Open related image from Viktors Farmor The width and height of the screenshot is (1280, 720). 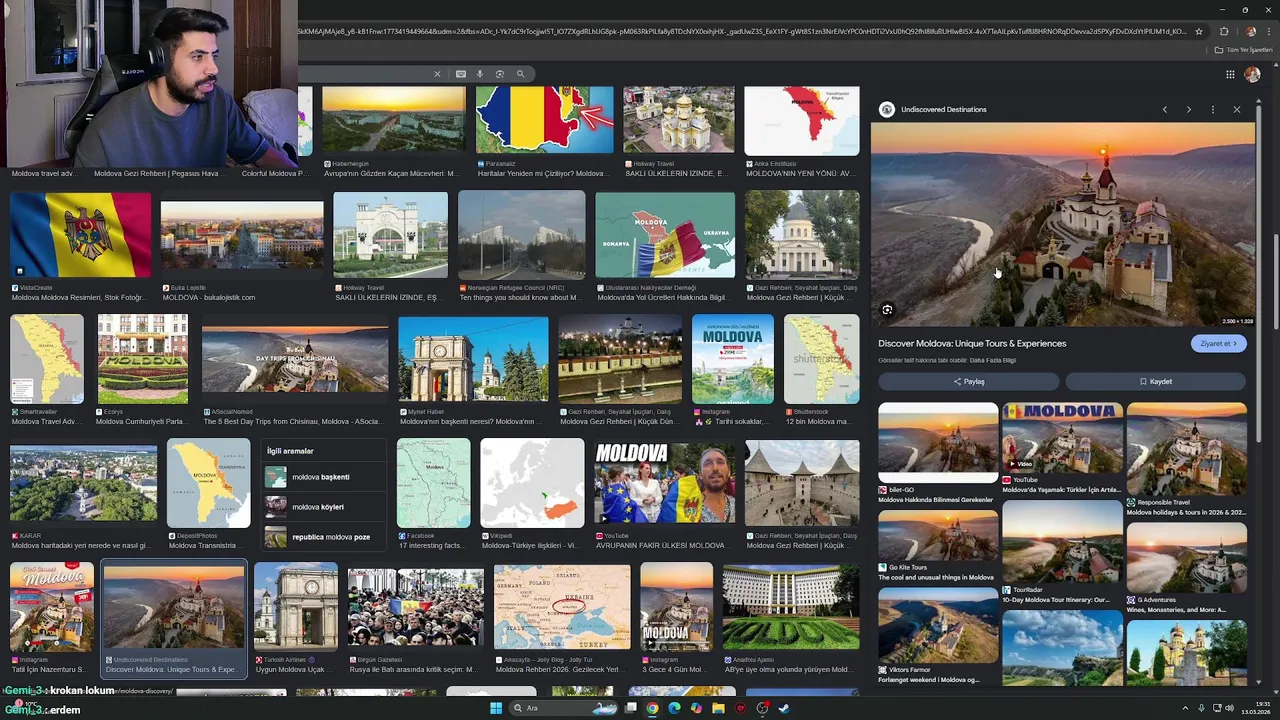click(x=938, y=624)
